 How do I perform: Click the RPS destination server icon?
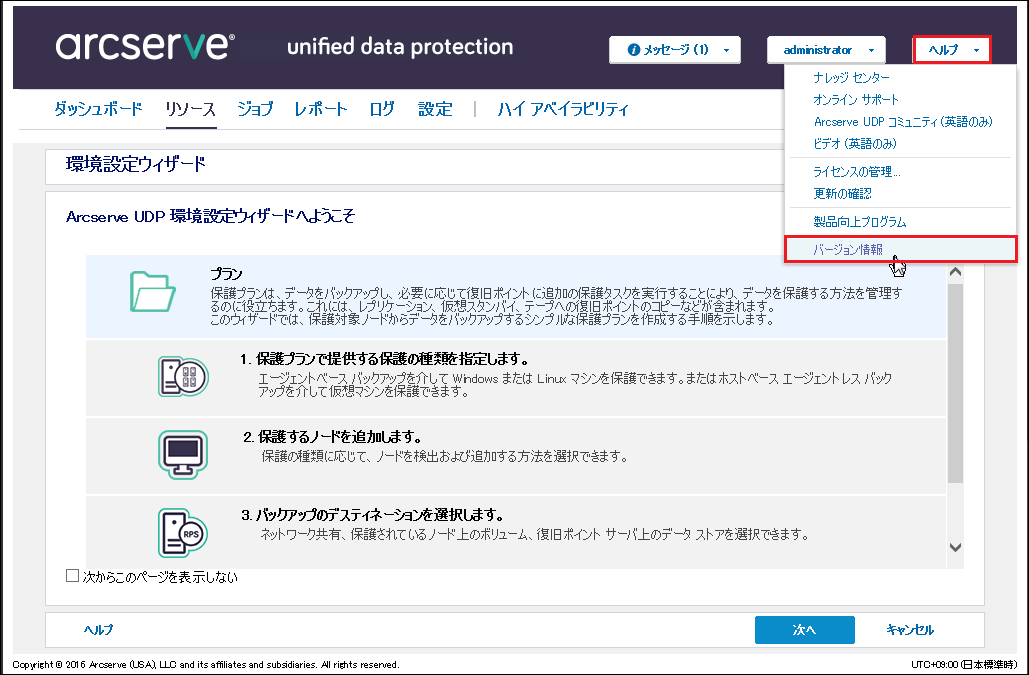pos(183,533)
